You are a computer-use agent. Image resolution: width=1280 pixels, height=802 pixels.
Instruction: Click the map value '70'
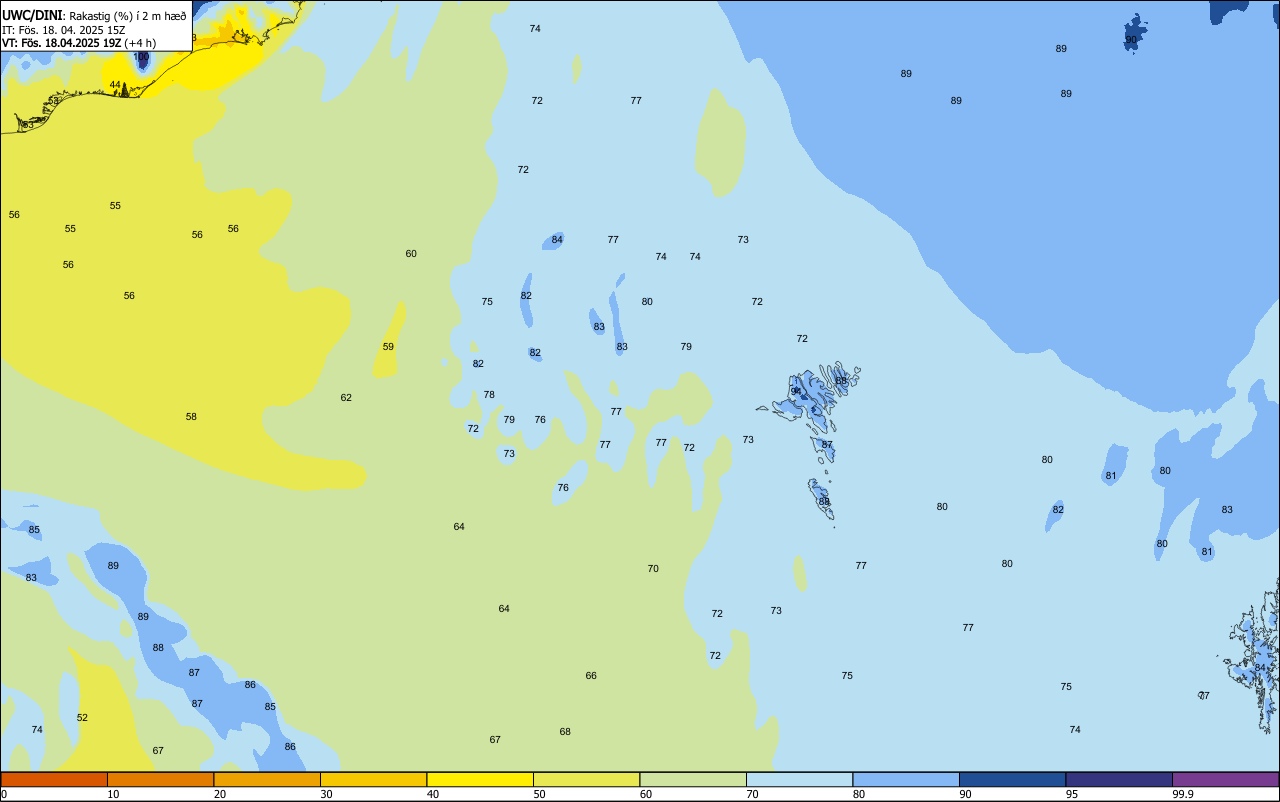pos(653,569)
